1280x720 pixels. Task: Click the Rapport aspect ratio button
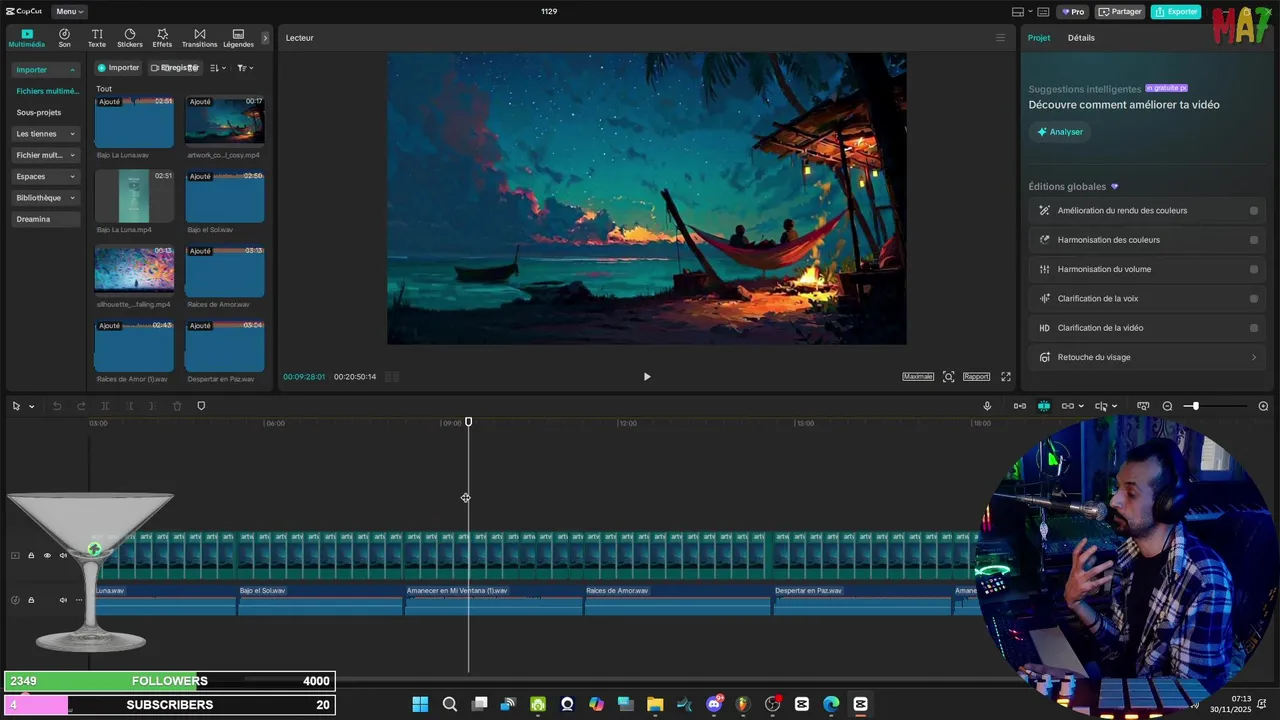tap(976, 377)
